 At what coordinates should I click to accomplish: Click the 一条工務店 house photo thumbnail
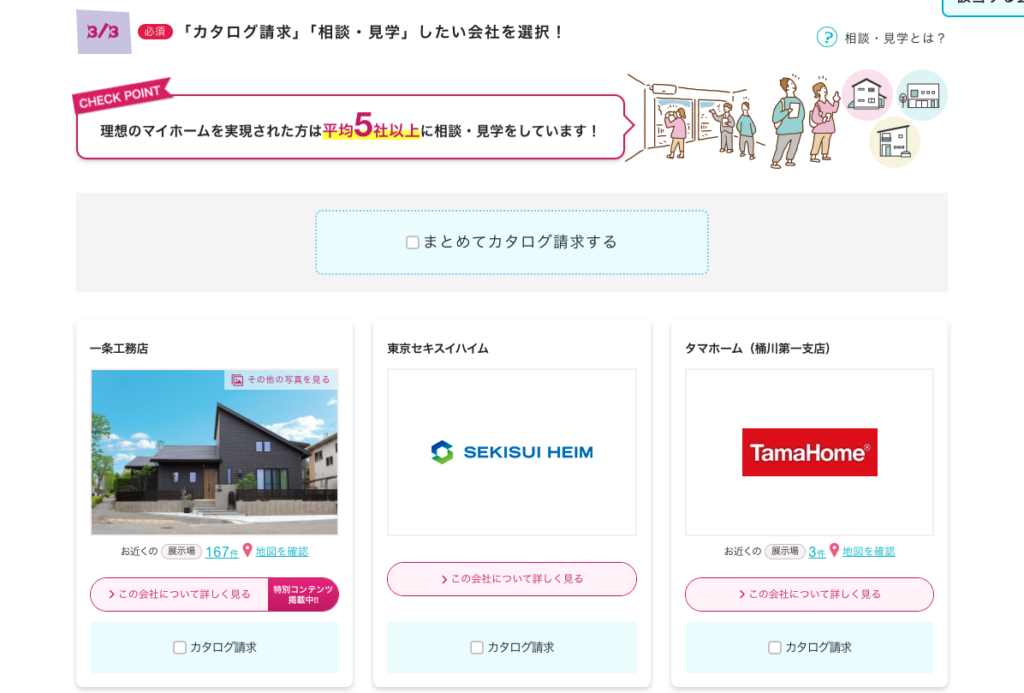click(214, 452)
